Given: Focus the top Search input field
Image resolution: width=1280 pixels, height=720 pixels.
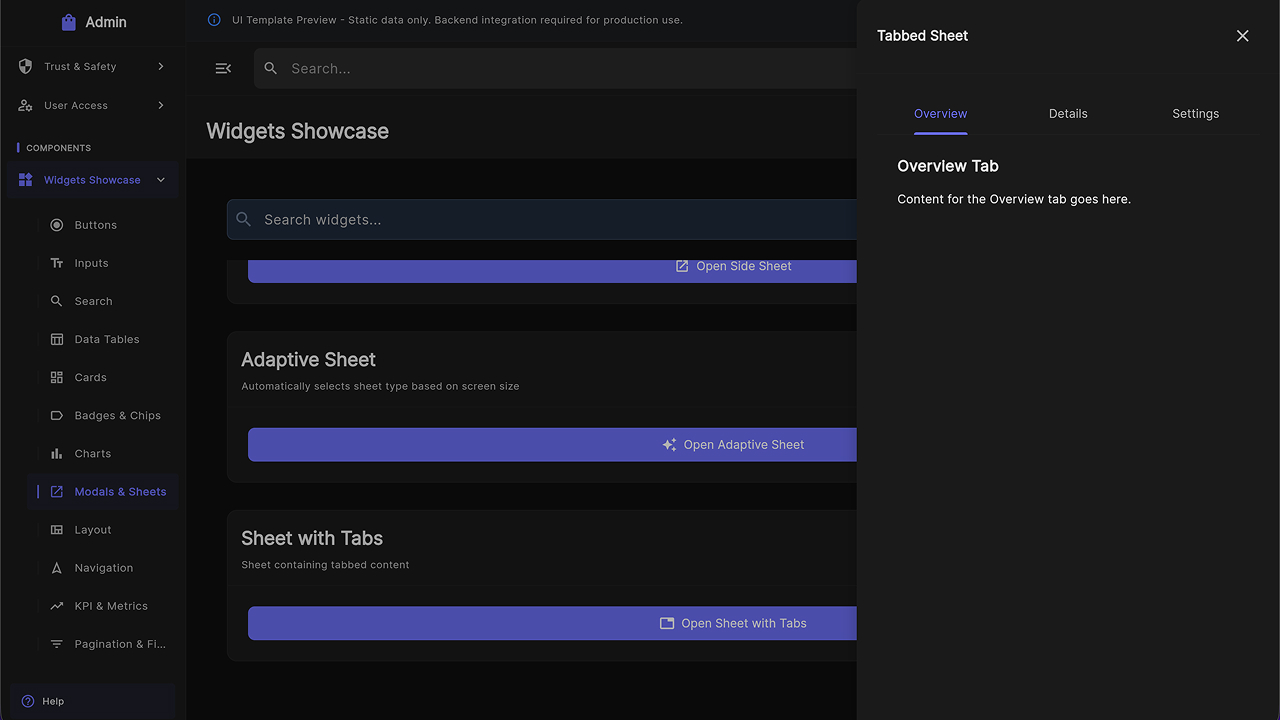Looking at the screenshot, I should coord(555,68).
